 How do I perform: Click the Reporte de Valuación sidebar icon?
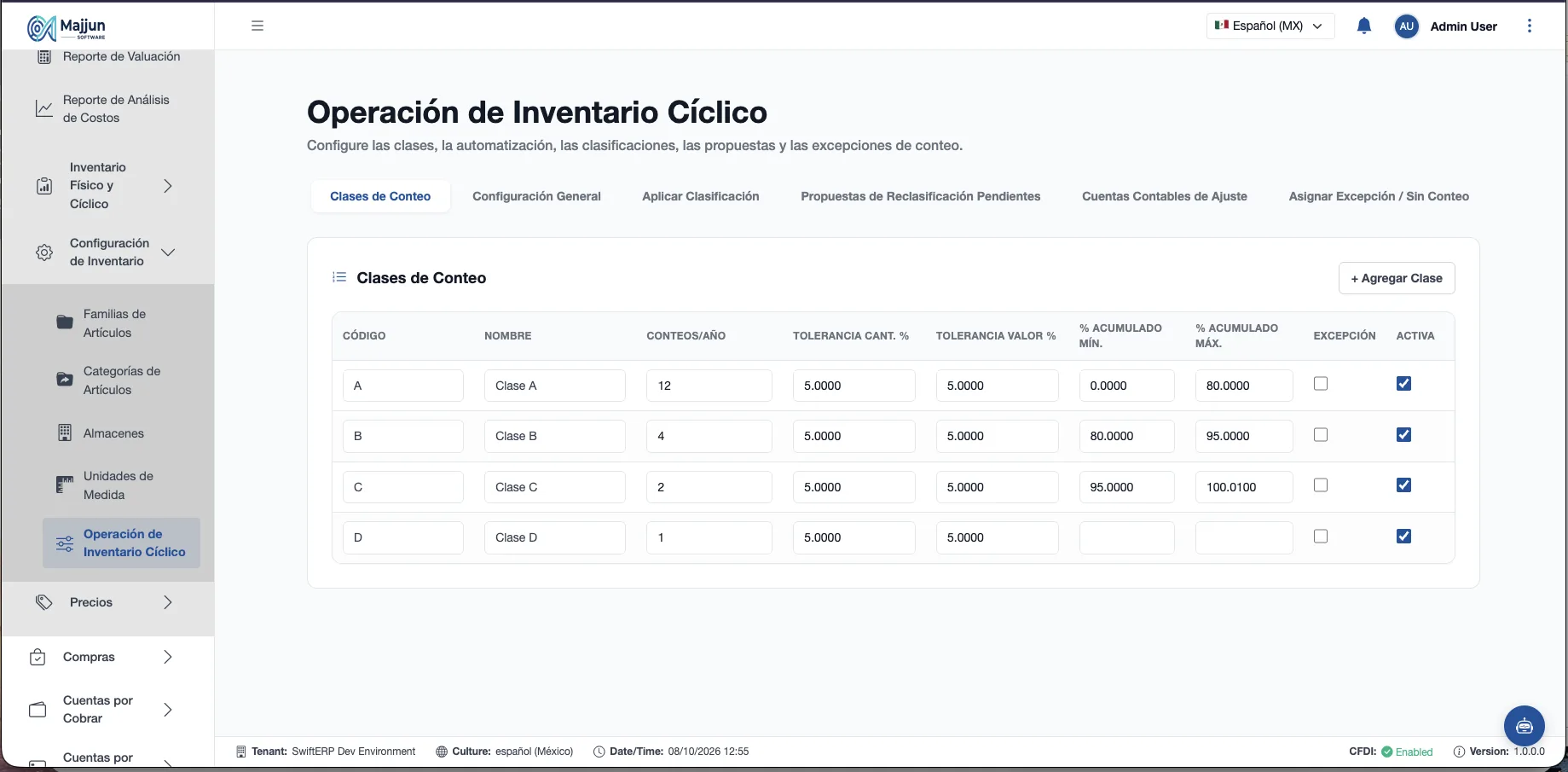(44, 56)
